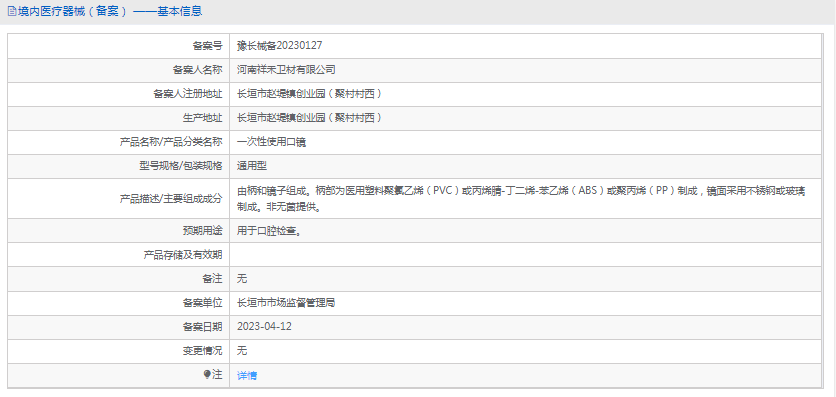
Task: Click the 备案日期 label cell
Action: [119, 327]
